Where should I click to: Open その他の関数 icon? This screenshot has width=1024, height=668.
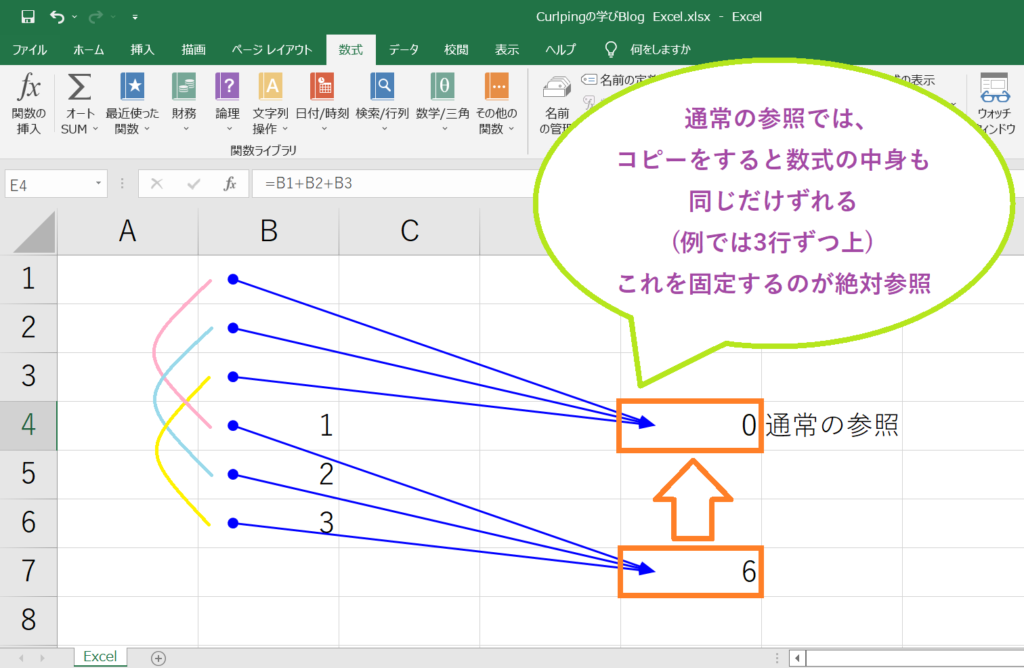click(496, 87)
